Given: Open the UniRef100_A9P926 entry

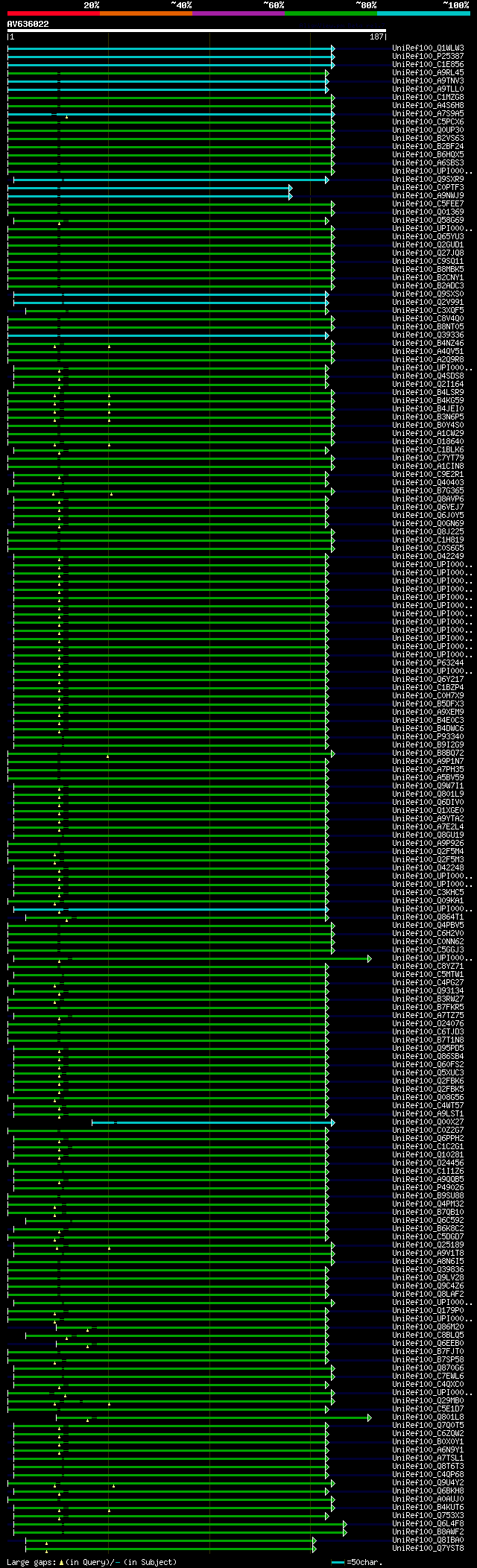Looking at the screenshot, I should [429, 844].
